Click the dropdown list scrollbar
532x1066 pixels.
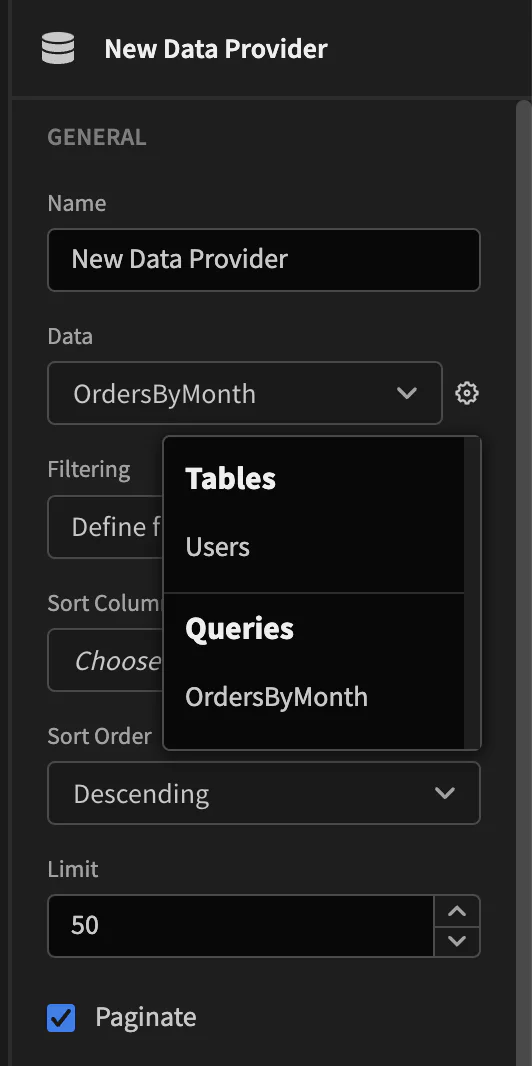point(472,593)
